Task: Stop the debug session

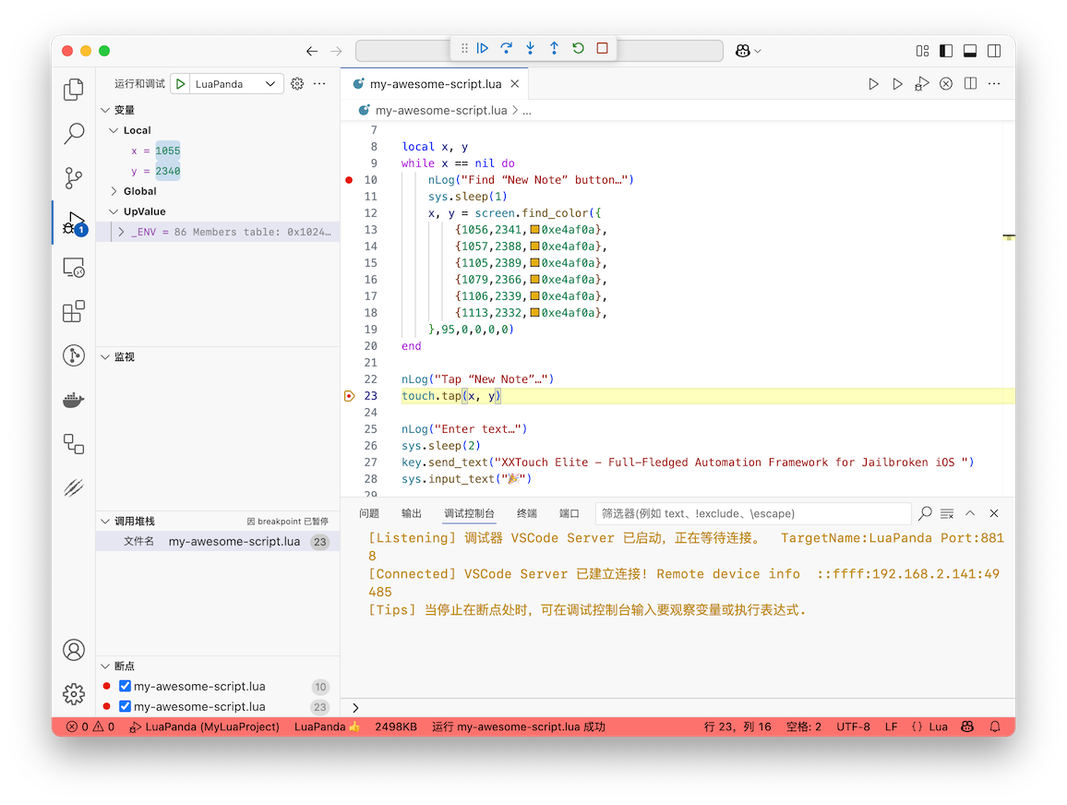Action: (602, 48)
